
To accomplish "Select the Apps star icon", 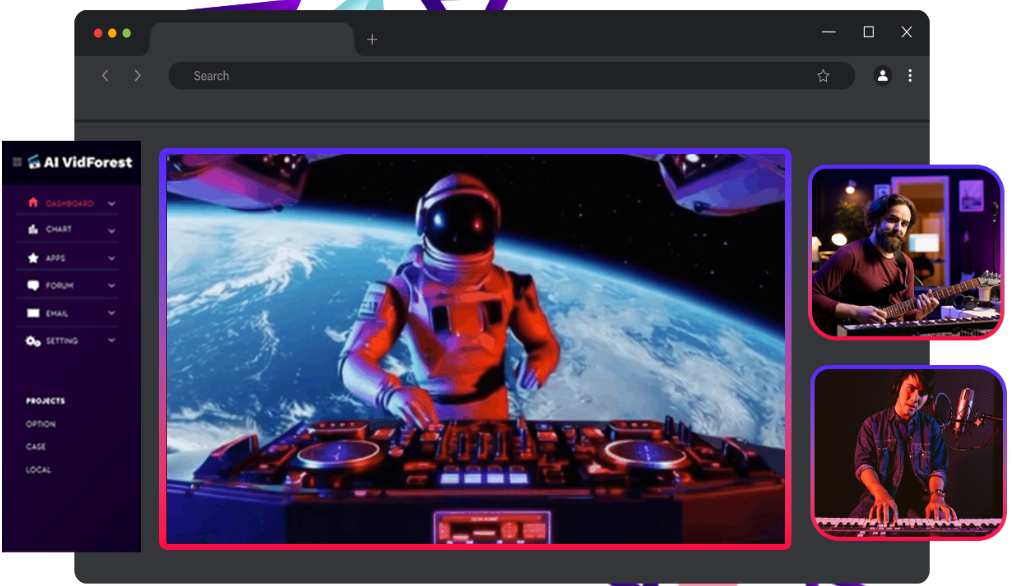I will pyautogui.click(x=33, y=258).
